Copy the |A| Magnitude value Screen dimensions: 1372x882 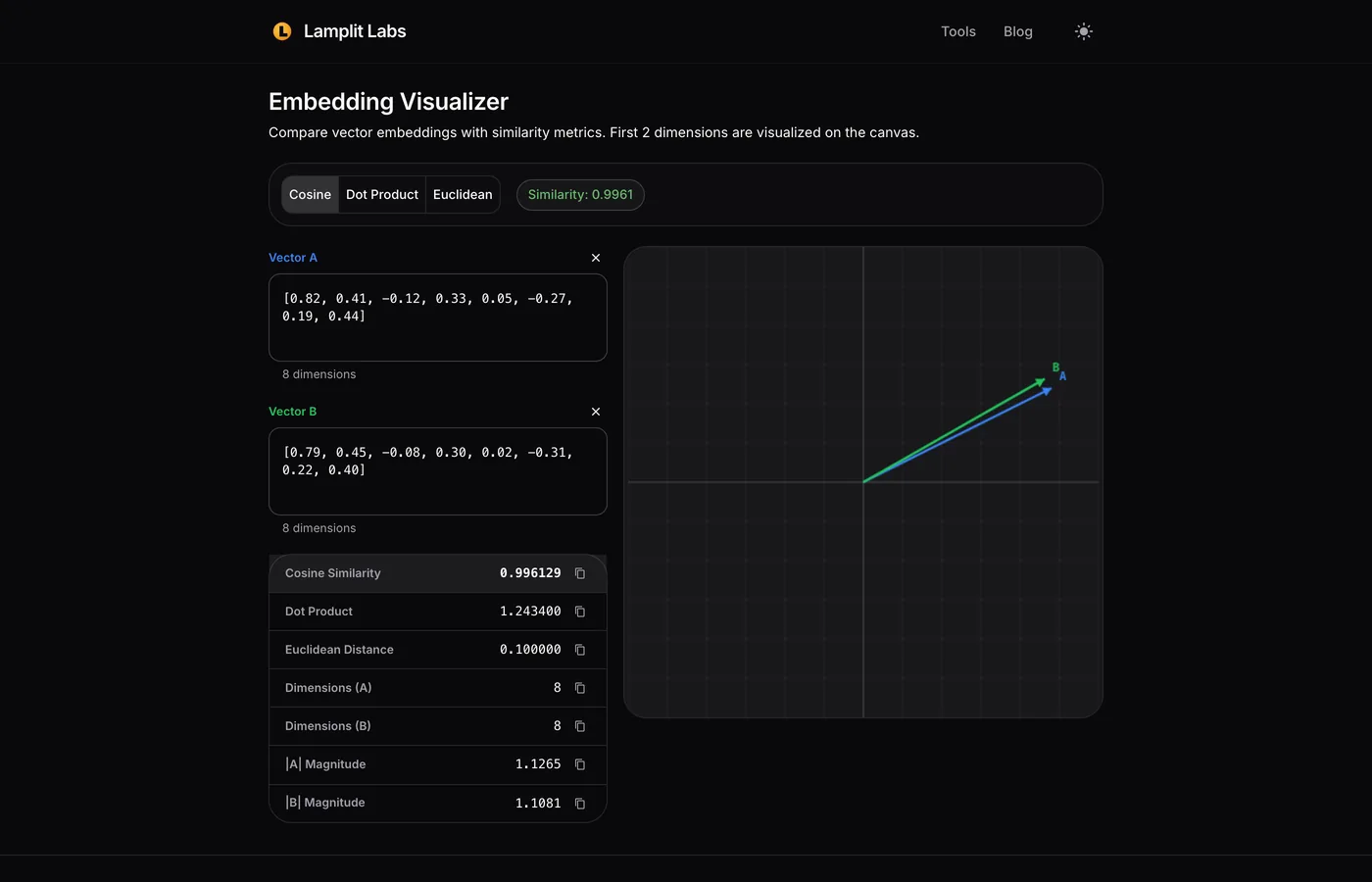[x=580, y=764]
